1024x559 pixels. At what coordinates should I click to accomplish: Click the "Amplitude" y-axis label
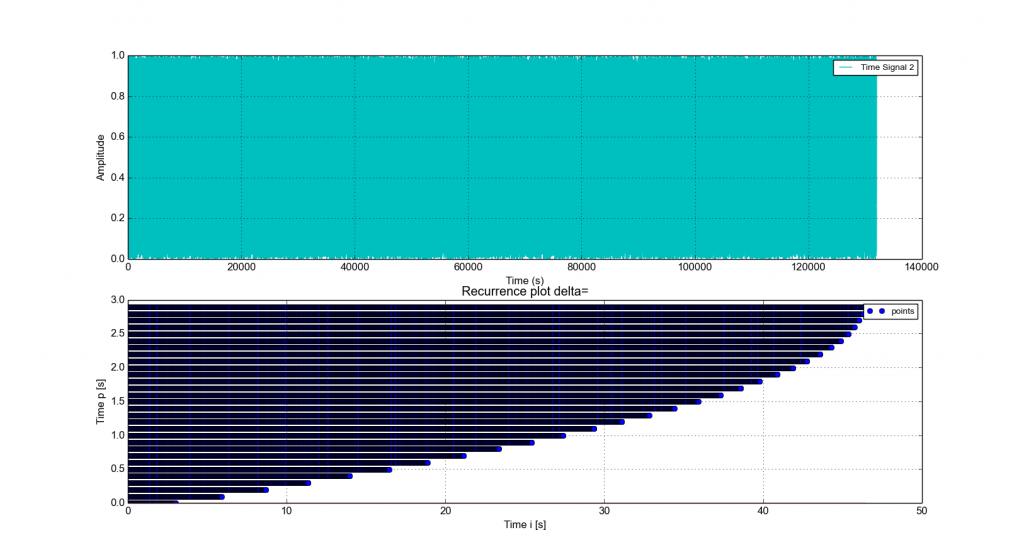(x=100, y=157)
